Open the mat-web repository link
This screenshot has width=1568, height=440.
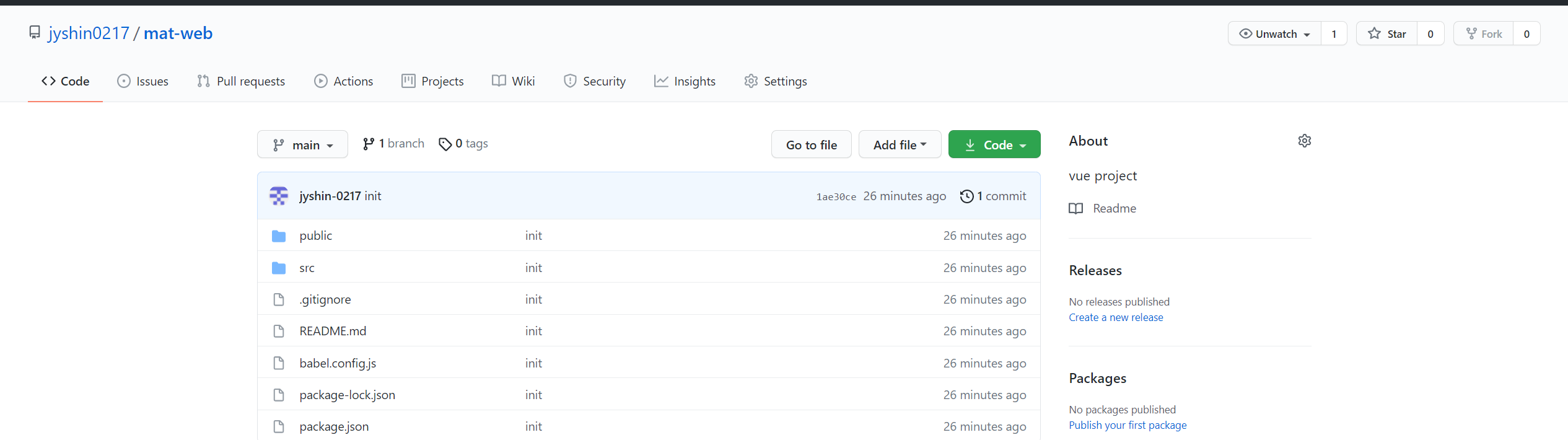pos(178,33)
